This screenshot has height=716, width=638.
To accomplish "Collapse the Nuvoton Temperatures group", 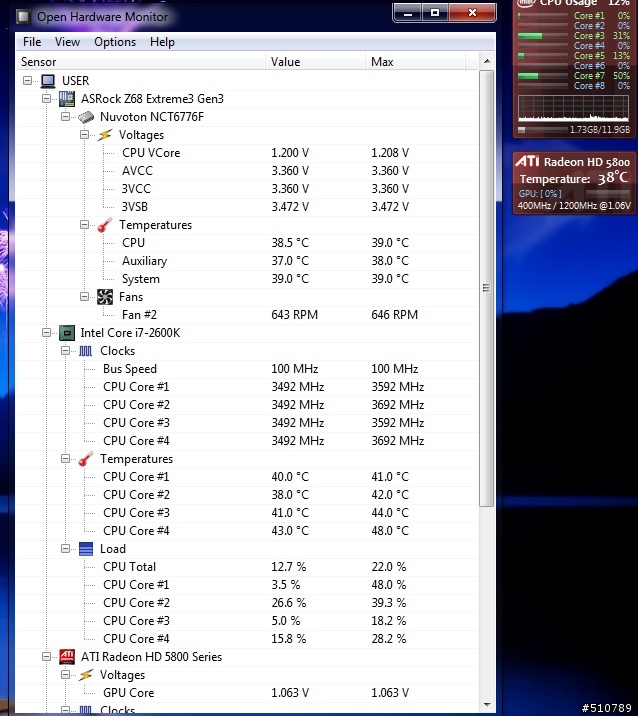I will pyautogui.click(x=84, y=225).
